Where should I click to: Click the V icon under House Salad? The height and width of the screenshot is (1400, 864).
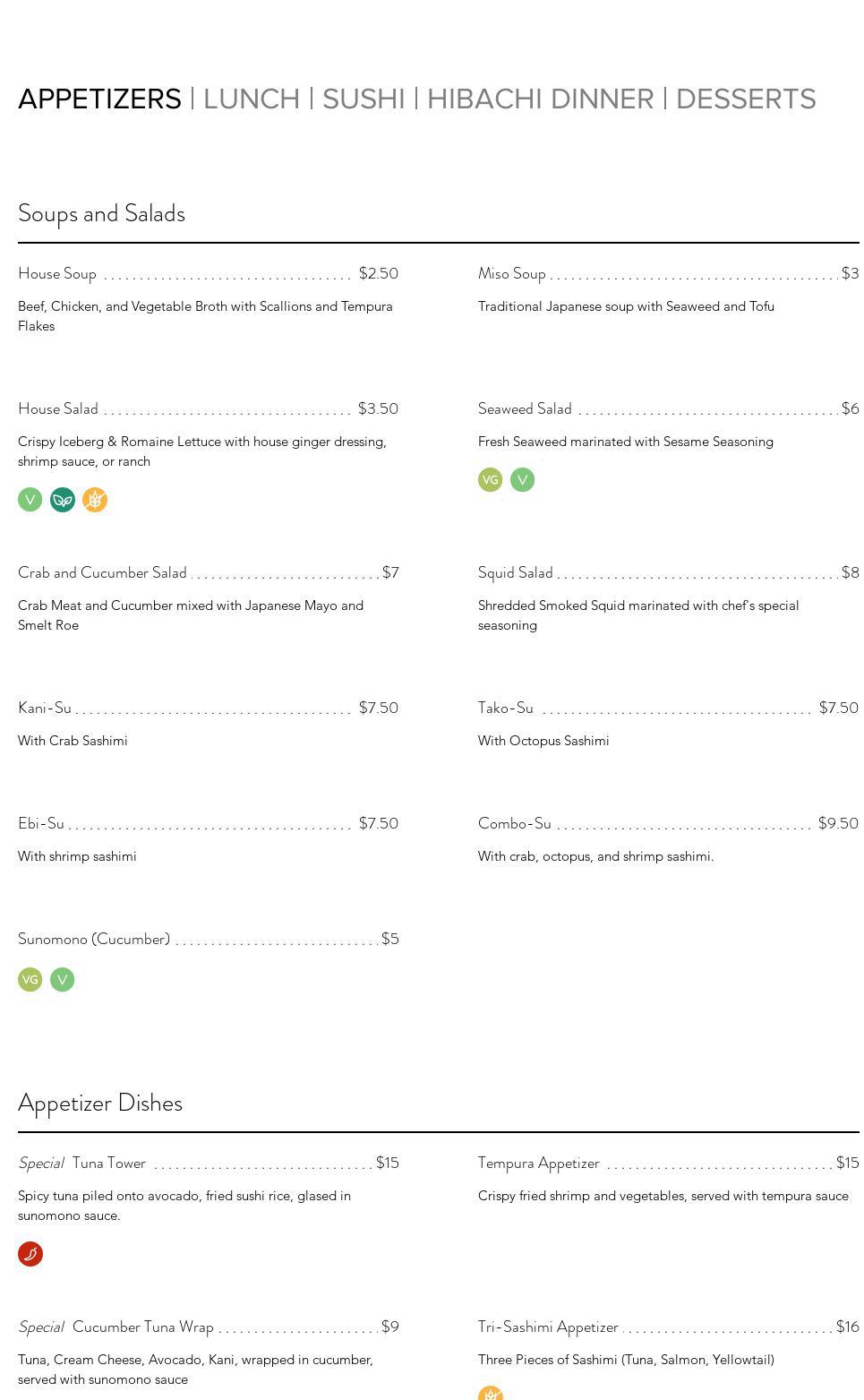pos(30,500)
